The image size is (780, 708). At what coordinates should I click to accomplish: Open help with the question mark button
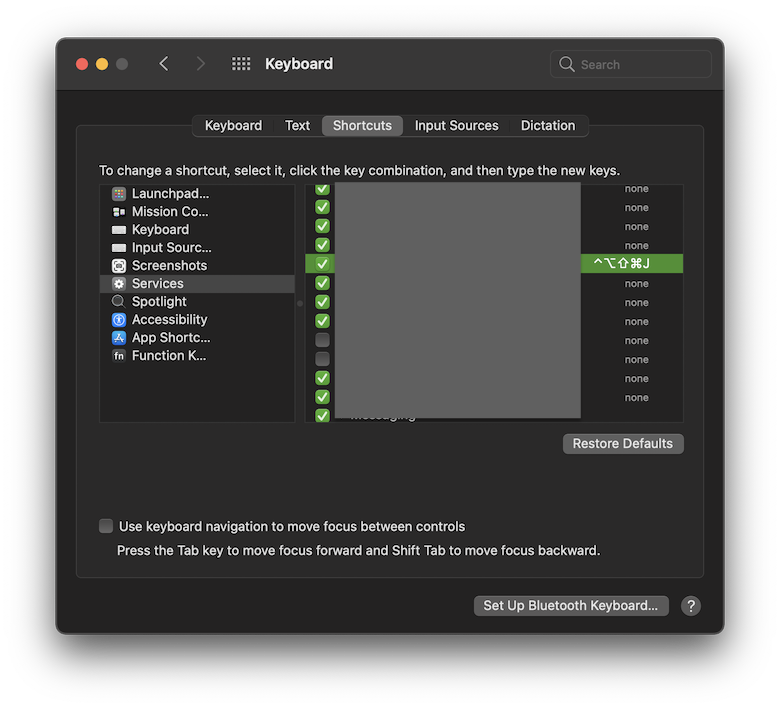(690, 606)
